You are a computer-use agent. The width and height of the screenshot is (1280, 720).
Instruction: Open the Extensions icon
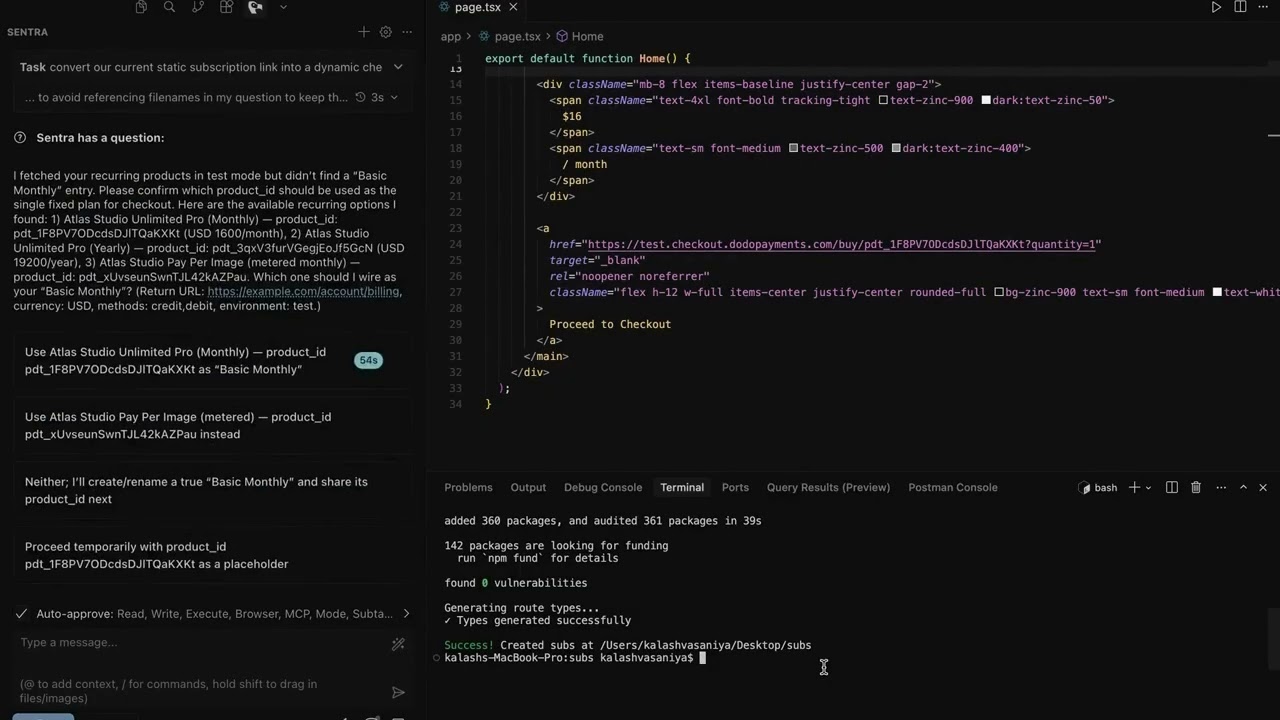(226, 7)
